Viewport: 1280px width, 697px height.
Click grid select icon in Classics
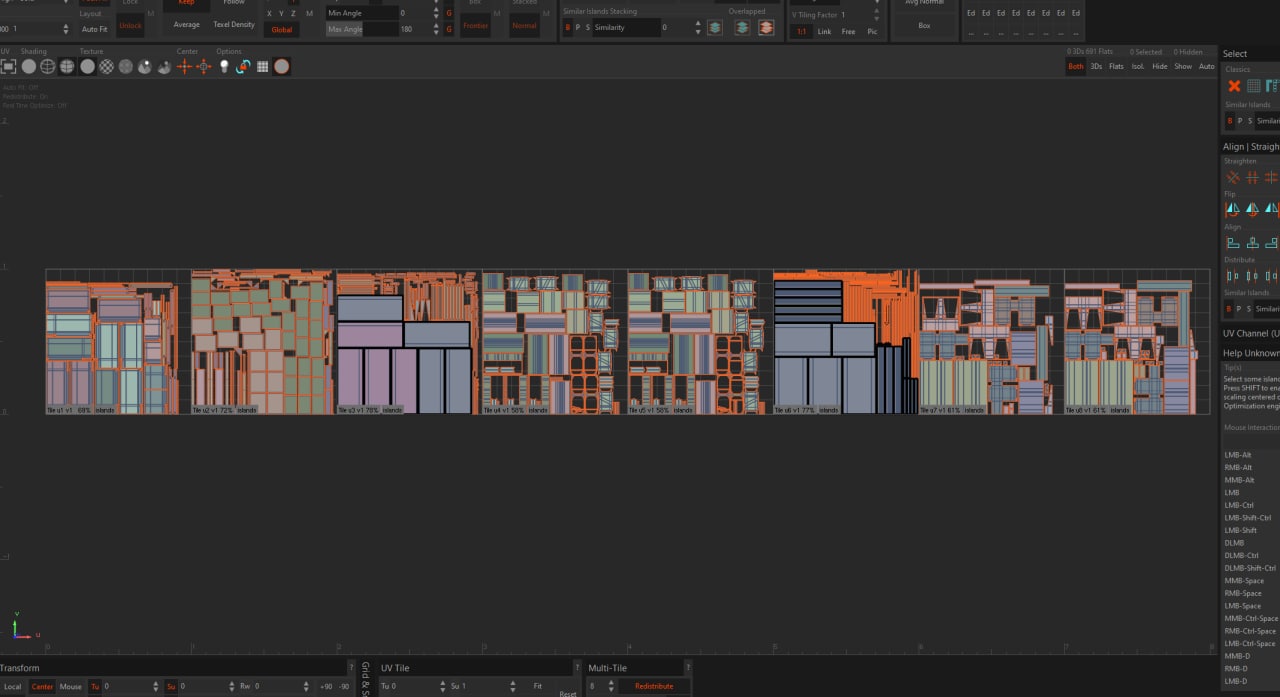click(1253, 86)
